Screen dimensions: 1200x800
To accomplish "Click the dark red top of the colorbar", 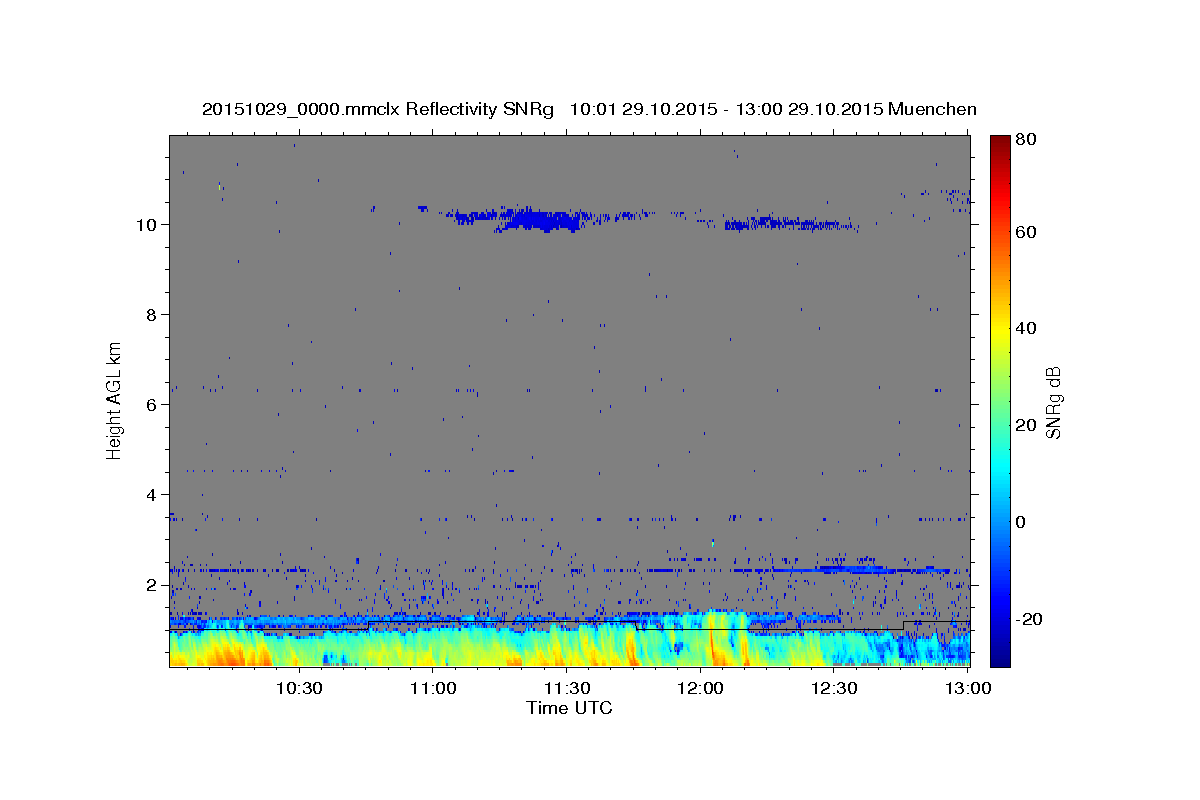I will pyautogui.click(x=1000, y=143).
